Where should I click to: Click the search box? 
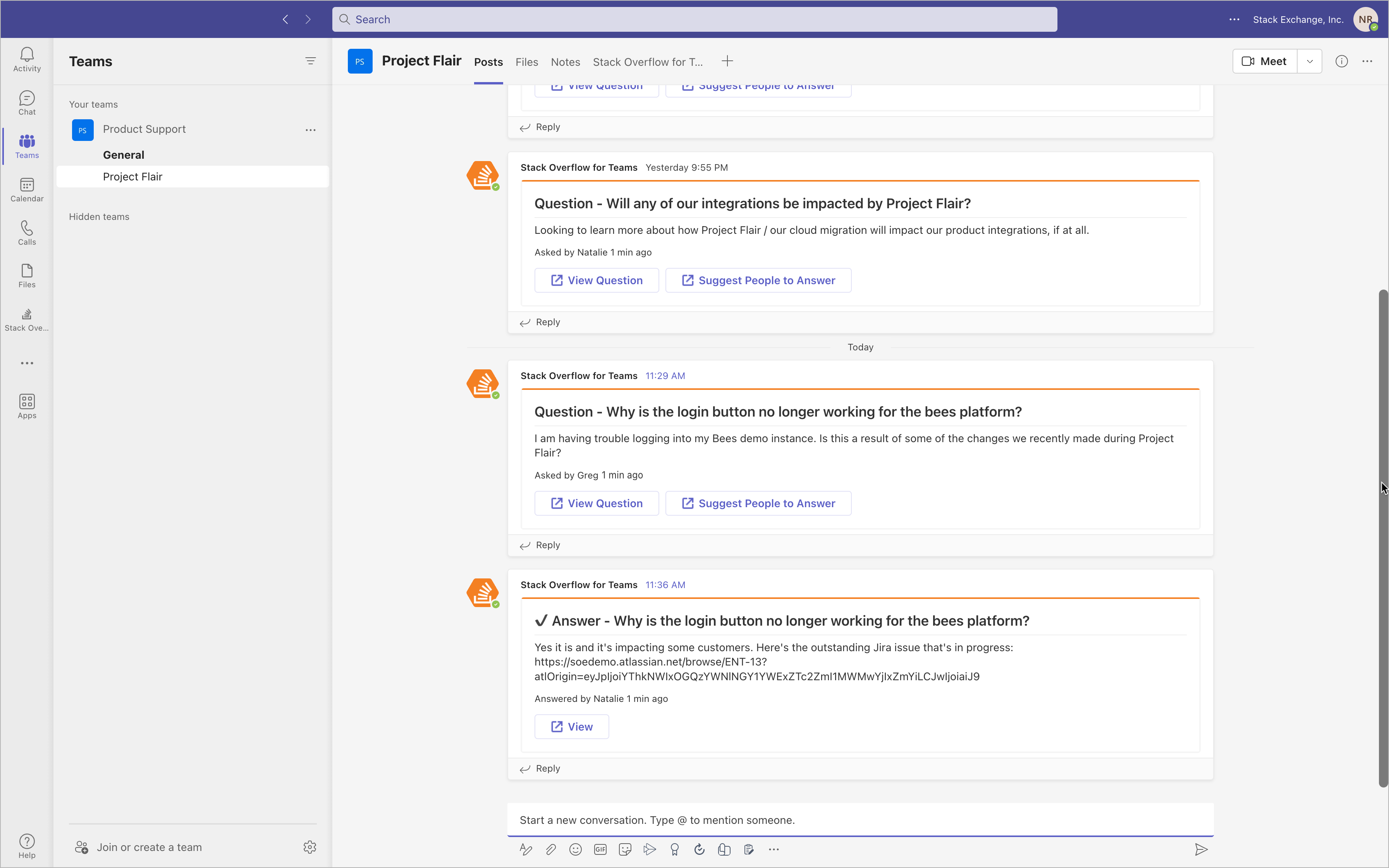pyautogui.click(x=694, y=19)
